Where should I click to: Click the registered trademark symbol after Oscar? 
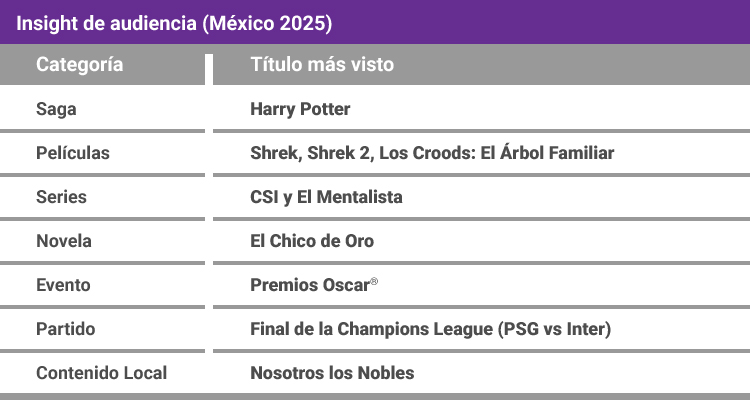coord(374,282)
